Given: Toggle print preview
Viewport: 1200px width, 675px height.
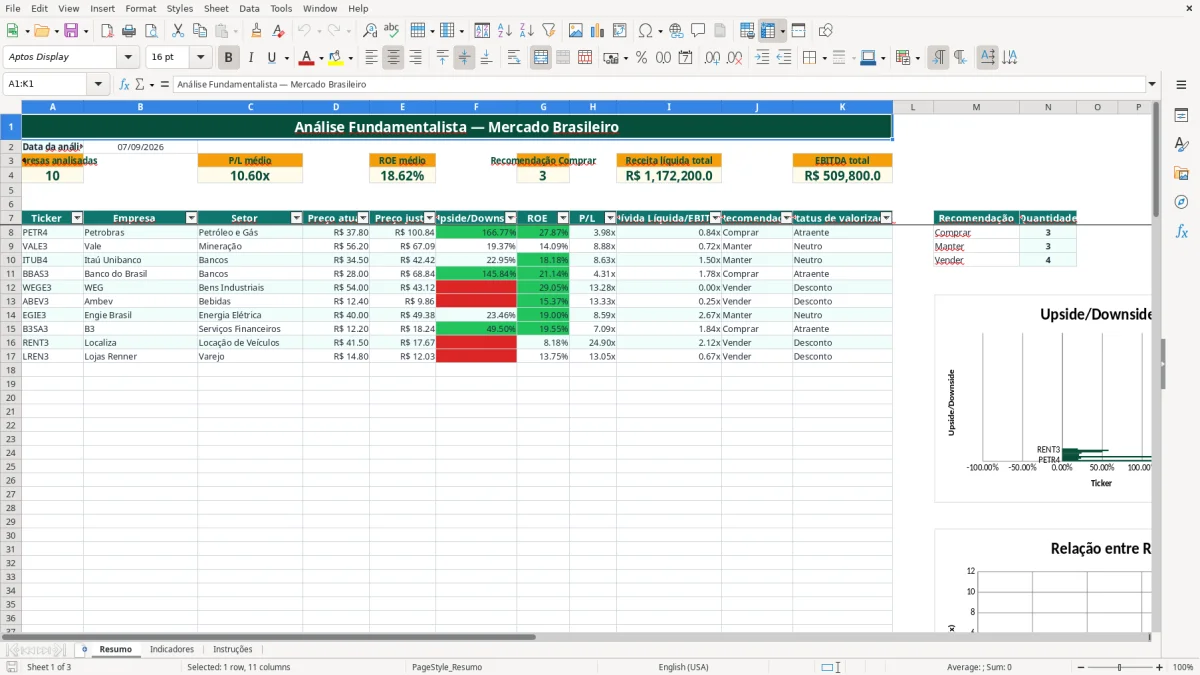Looking at the screenshot, I should tap(151, 31).
